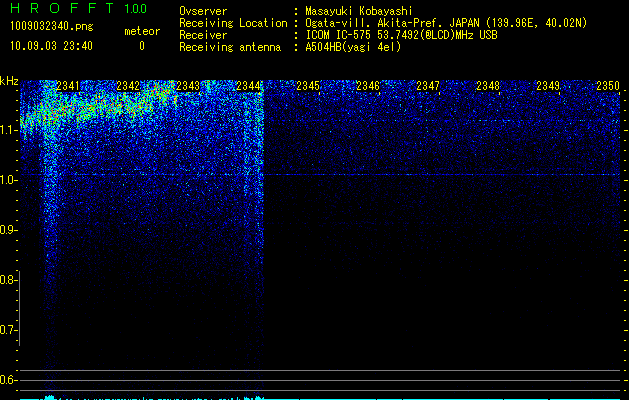Click the 2345 time marker
629x400 pixels.
click(x=308, y=86)
